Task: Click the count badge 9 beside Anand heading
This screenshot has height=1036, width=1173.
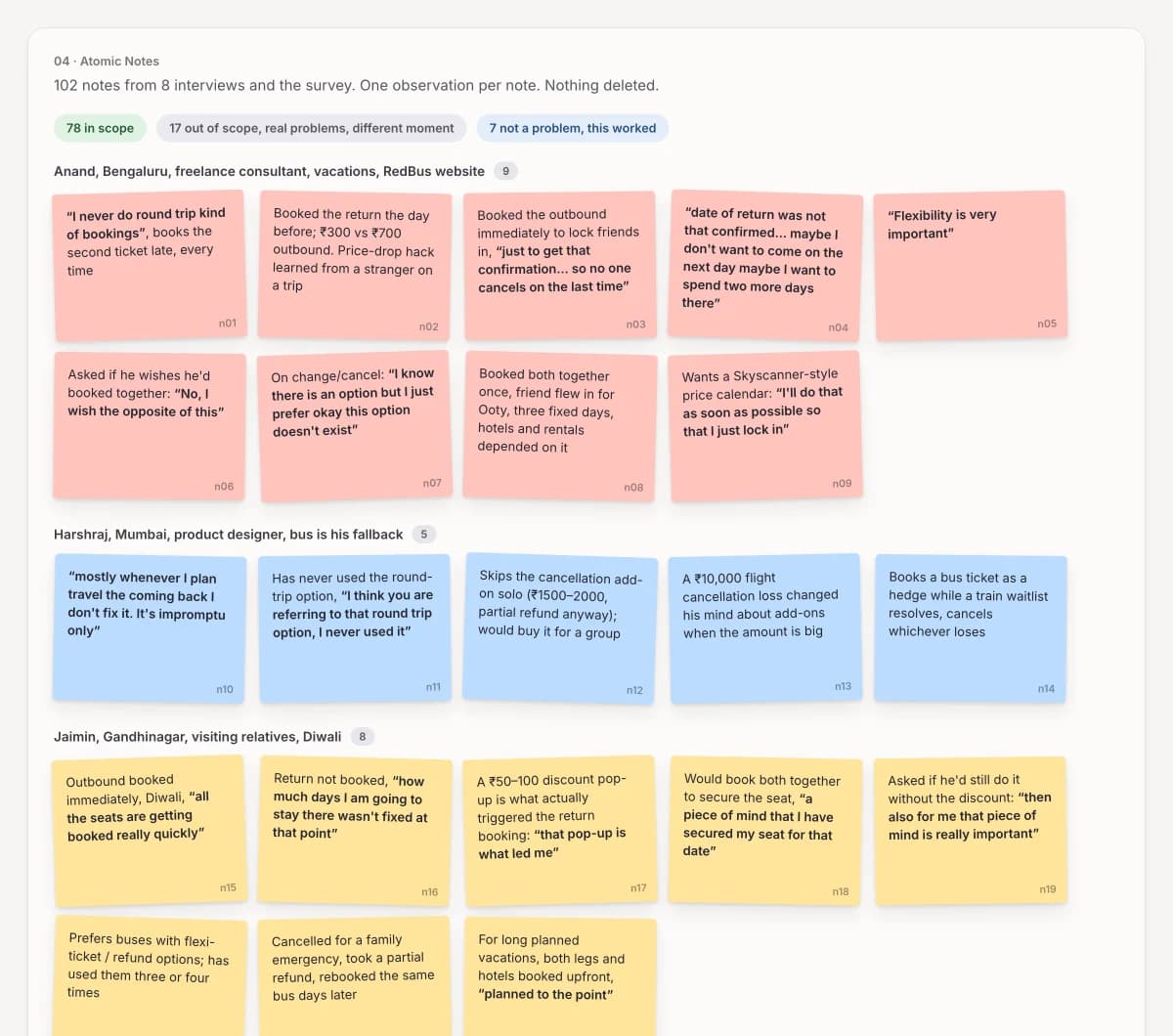Action: (505, 171)
